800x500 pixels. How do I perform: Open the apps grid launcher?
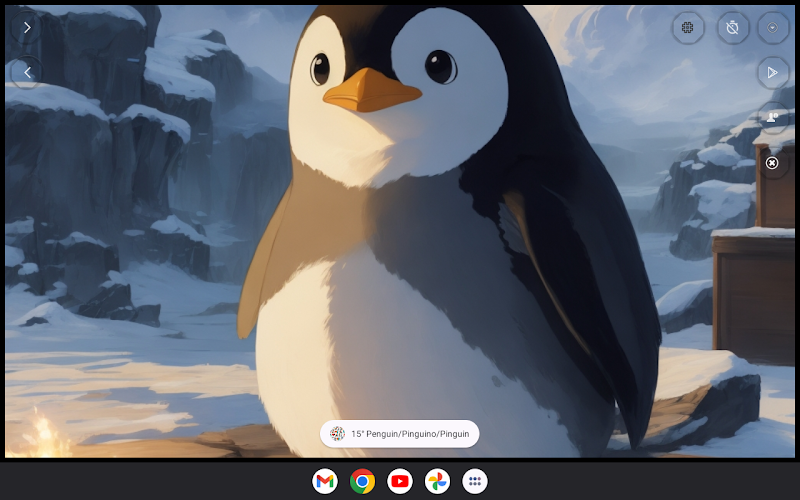[x=475, y=481]
